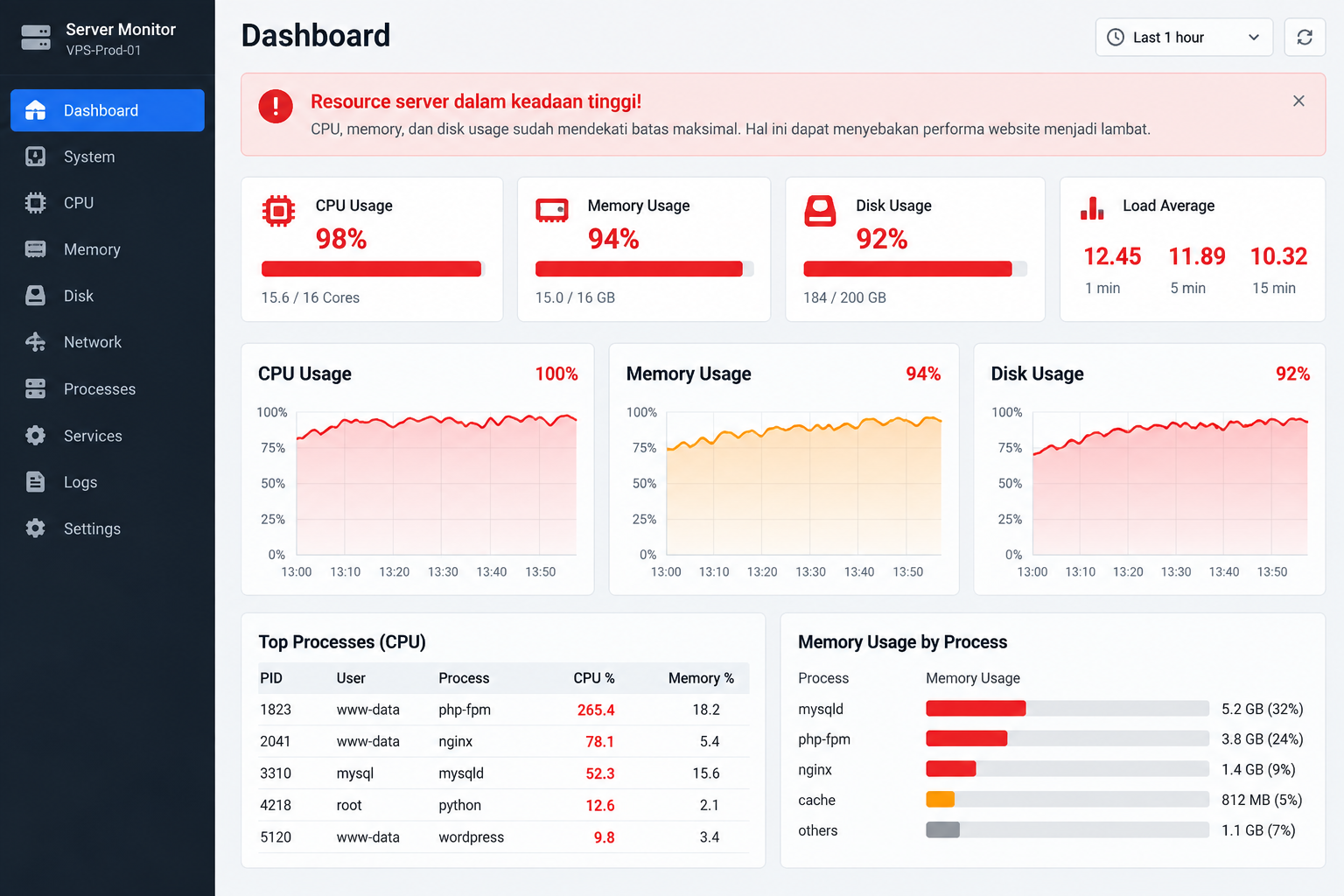Click the Services gear icon
This screenshot has height=896, width=1344.
(35, 436)
